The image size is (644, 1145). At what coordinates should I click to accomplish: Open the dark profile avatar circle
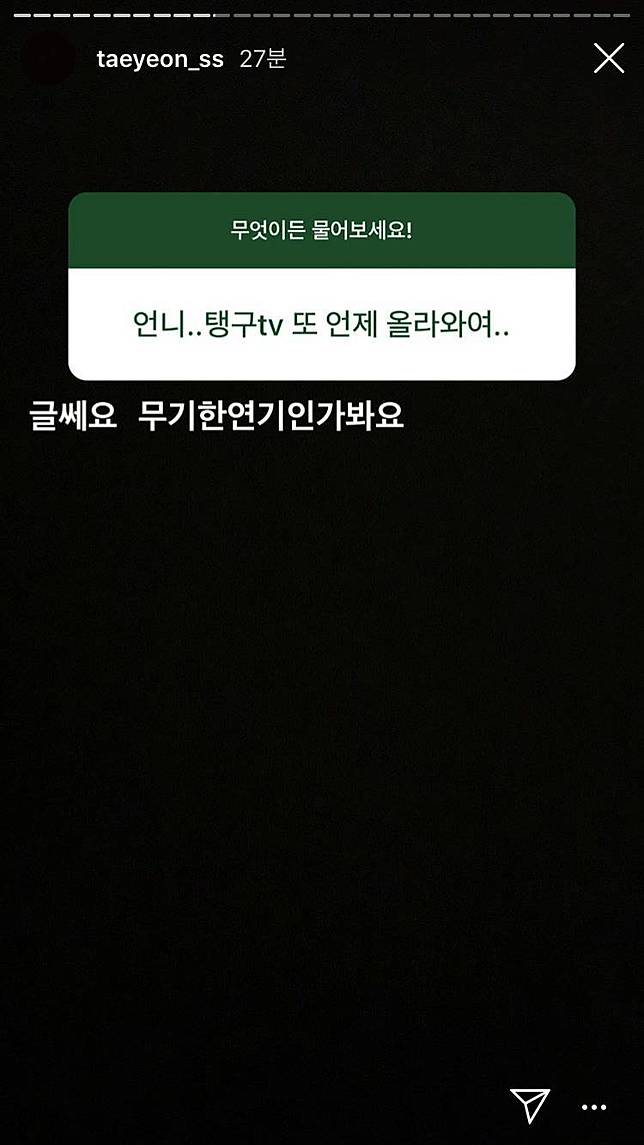[x=49, y=58]
